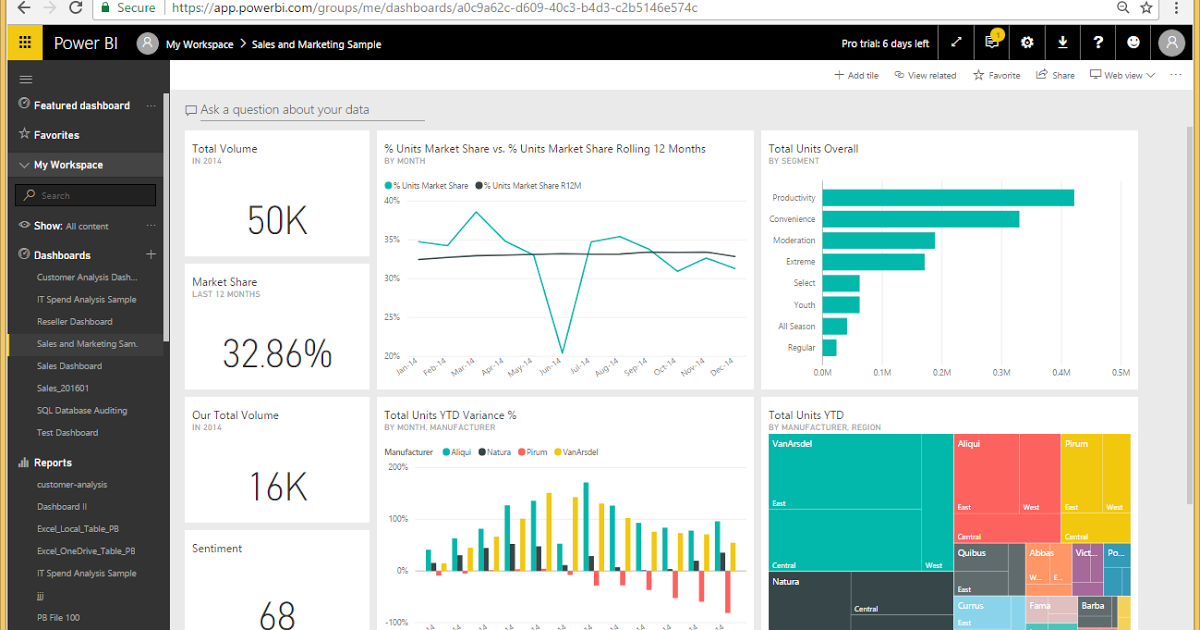Go to My Workspace breadcrumb link
The image size is (1200, 630).
click(200, 44)
